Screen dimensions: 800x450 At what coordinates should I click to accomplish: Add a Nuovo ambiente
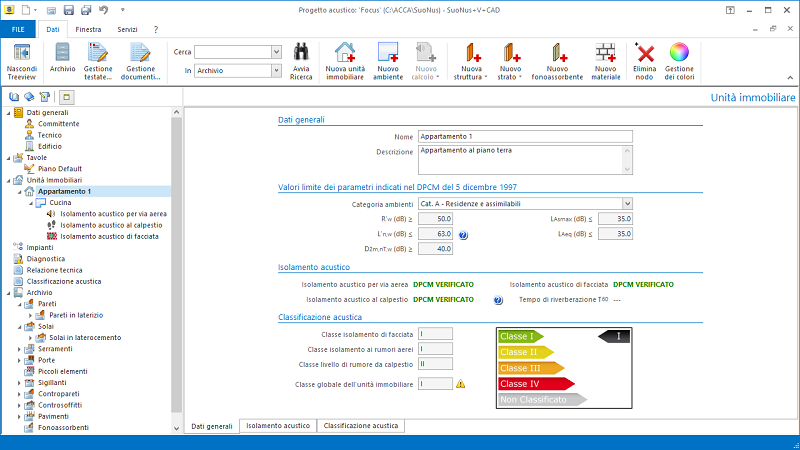click(x=388, y=62)
